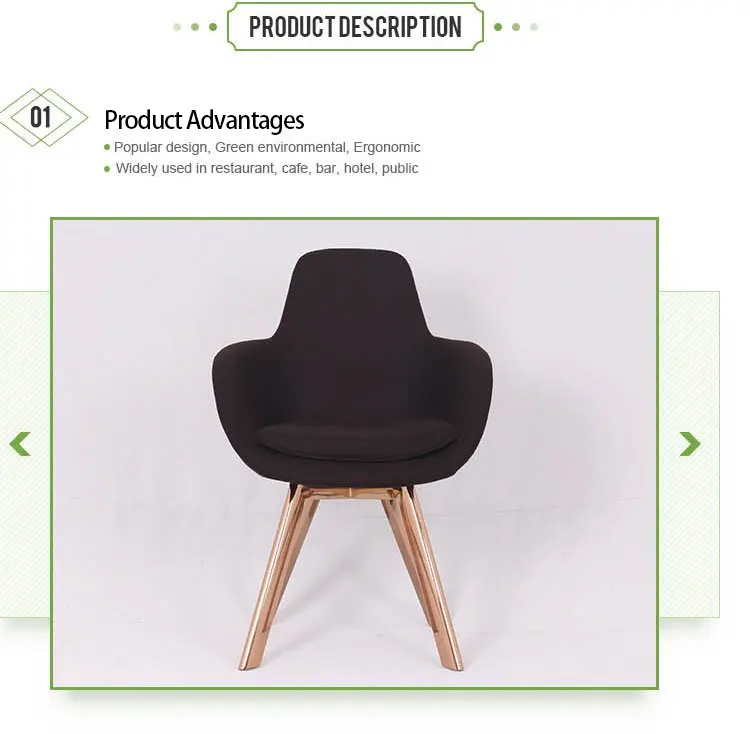750x734 pixels.
Task: Click the Popular design, Green environmental text line
Action: [x=267, y=147]
